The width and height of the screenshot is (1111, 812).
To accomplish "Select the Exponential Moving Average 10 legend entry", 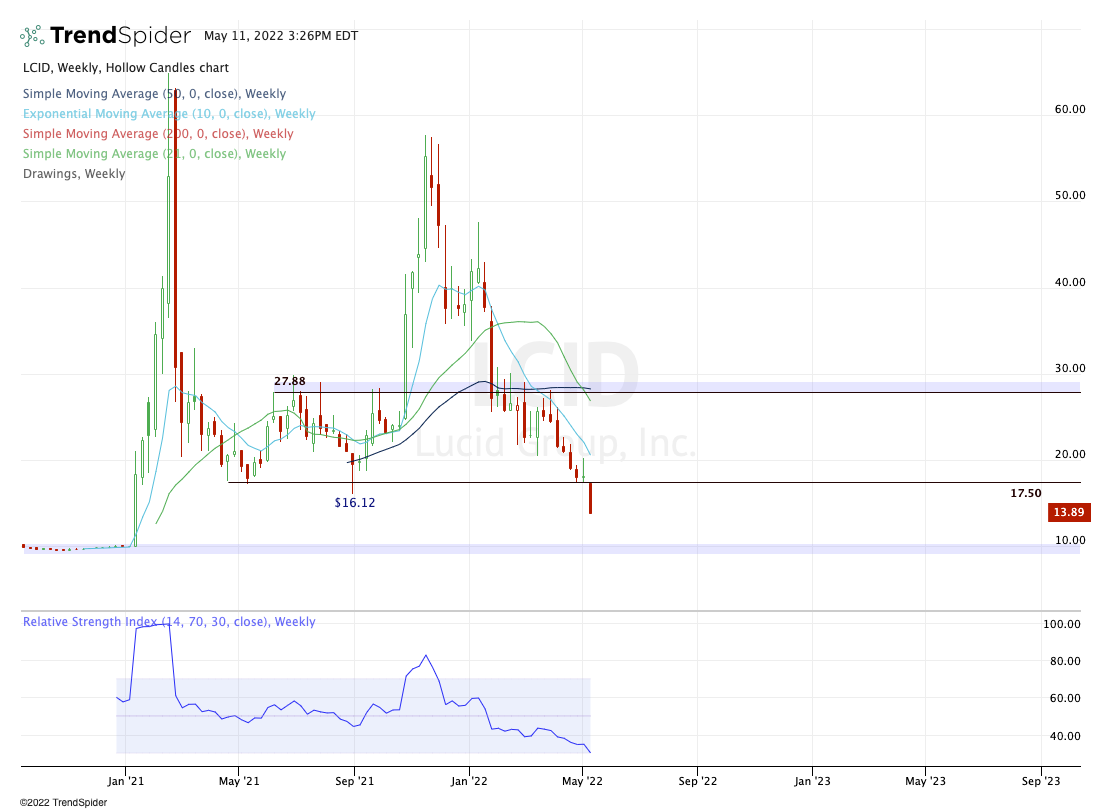I will coord(169,113).
